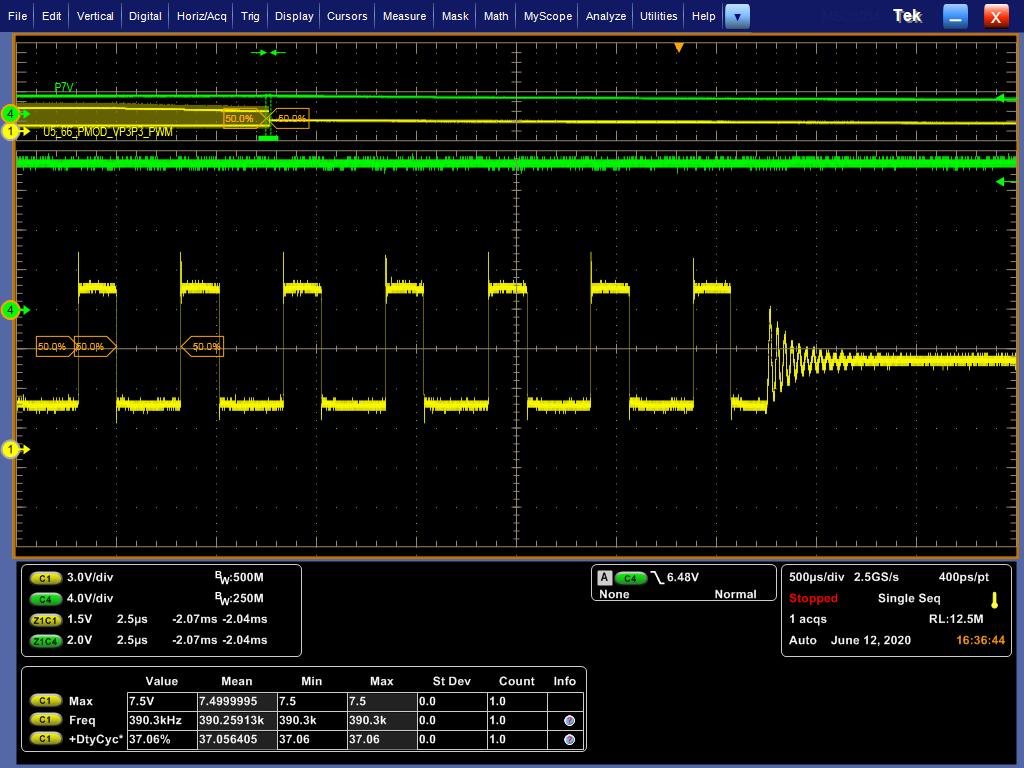Open the Display menu

294,16
